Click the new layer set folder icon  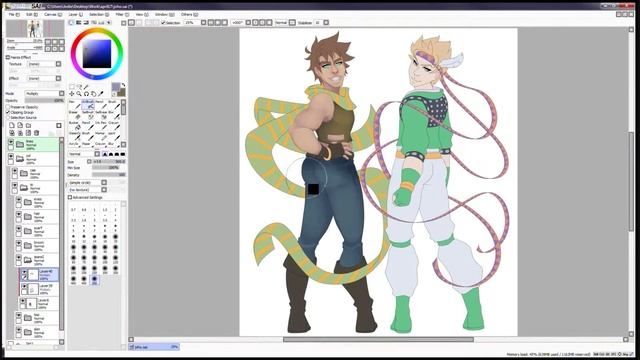tap(28, 126)
